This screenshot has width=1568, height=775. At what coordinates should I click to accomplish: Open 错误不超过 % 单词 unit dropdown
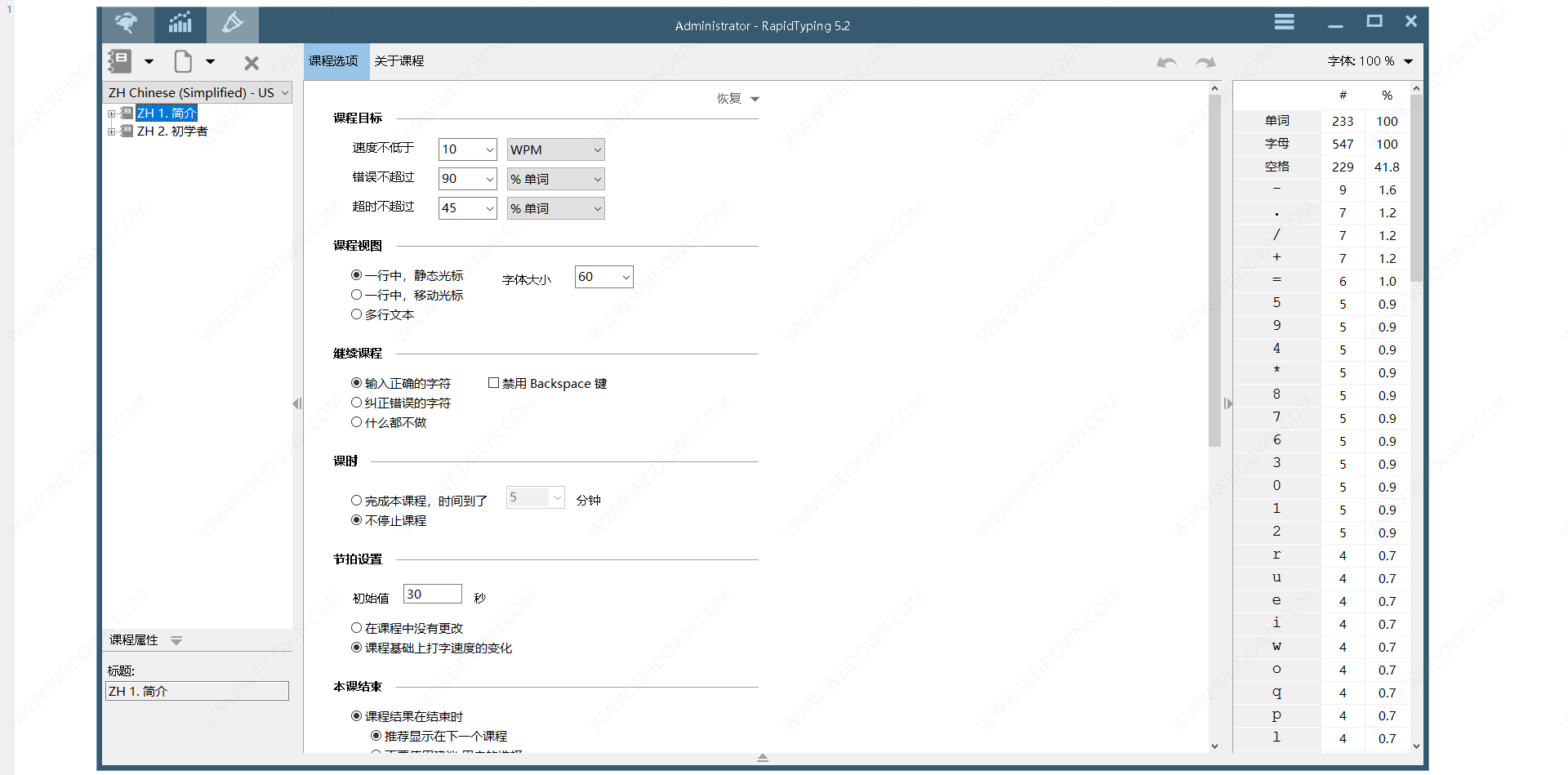tap(555, 179)
